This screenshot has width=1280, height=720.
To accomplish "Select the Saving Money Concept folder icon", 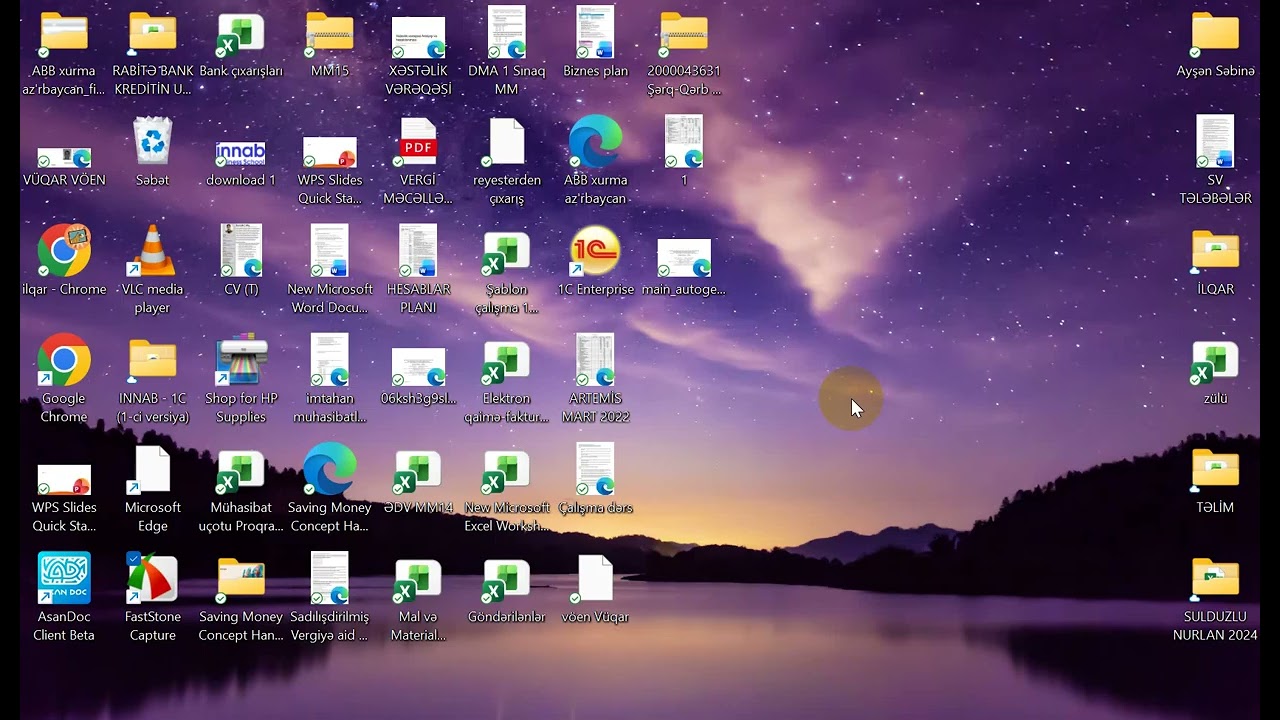I will 241,578.
